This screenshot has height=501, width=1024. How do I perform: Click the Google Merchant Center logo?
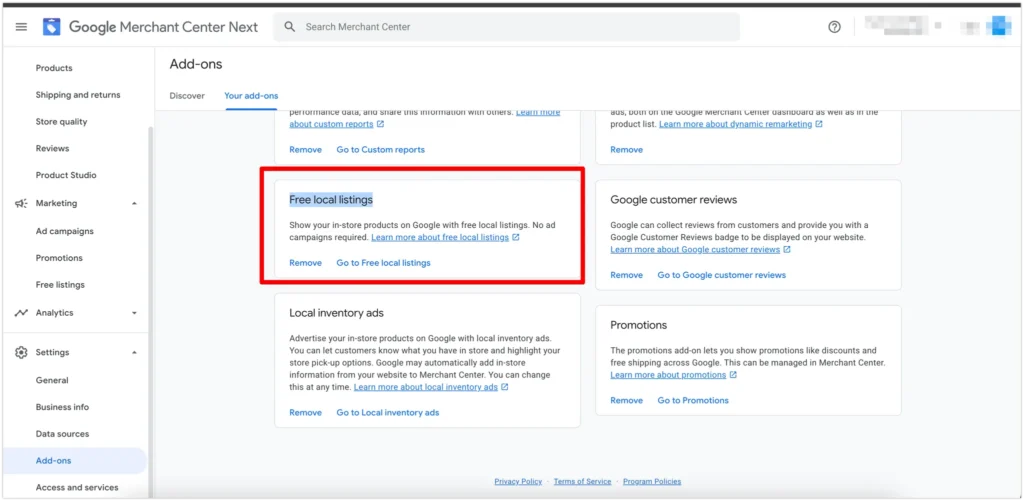tap(51, 27)
